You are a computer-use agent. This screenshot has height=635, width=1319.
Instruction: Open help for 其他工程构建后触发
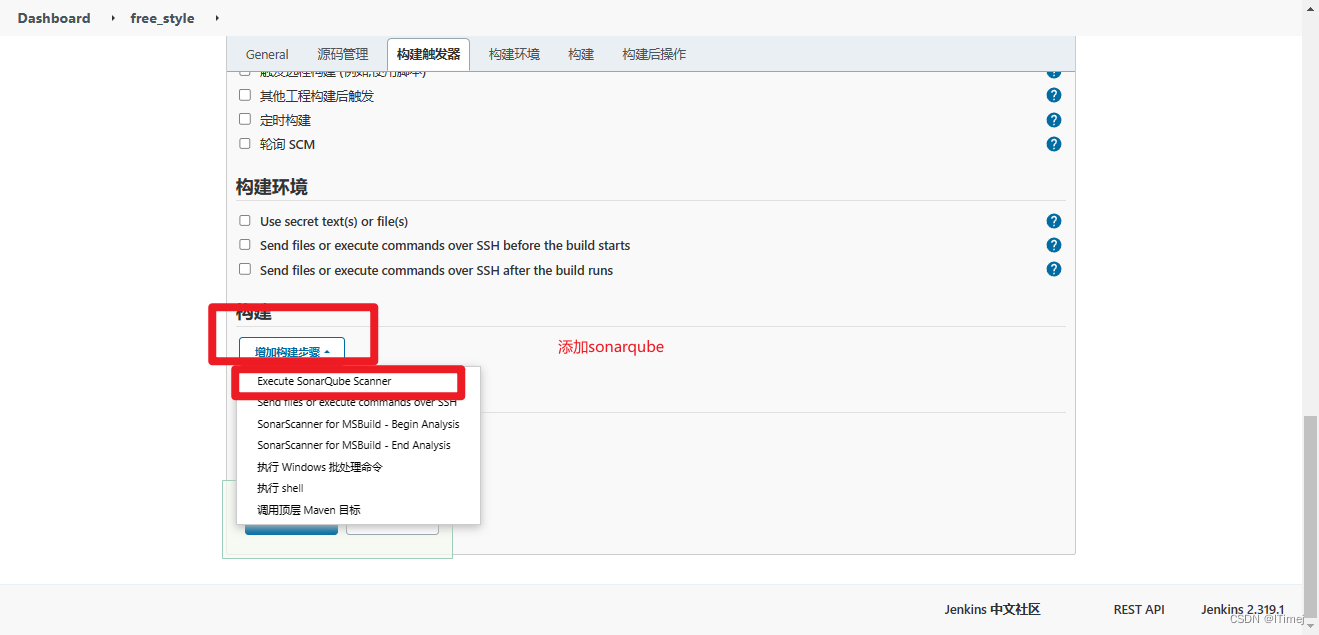pyautogui.click(x=1053, y=95)
